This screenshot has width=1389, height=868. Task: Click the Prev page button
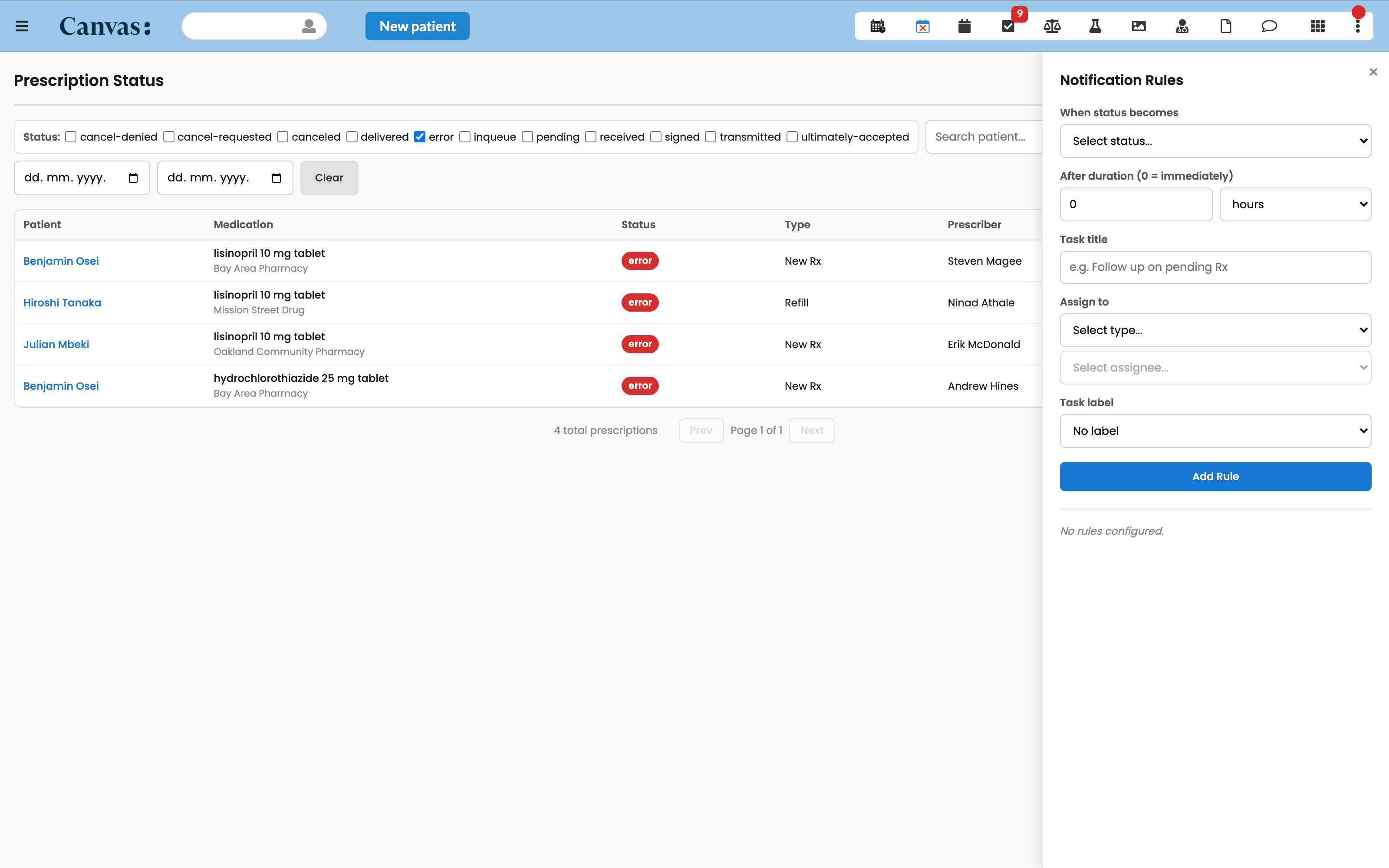pyautogui.click(x=701, y=431)
